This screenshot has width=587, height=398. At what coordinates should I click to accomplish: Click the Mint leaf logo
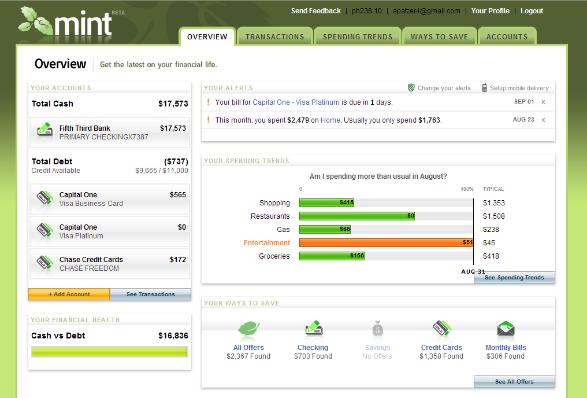tap(35, 21)
